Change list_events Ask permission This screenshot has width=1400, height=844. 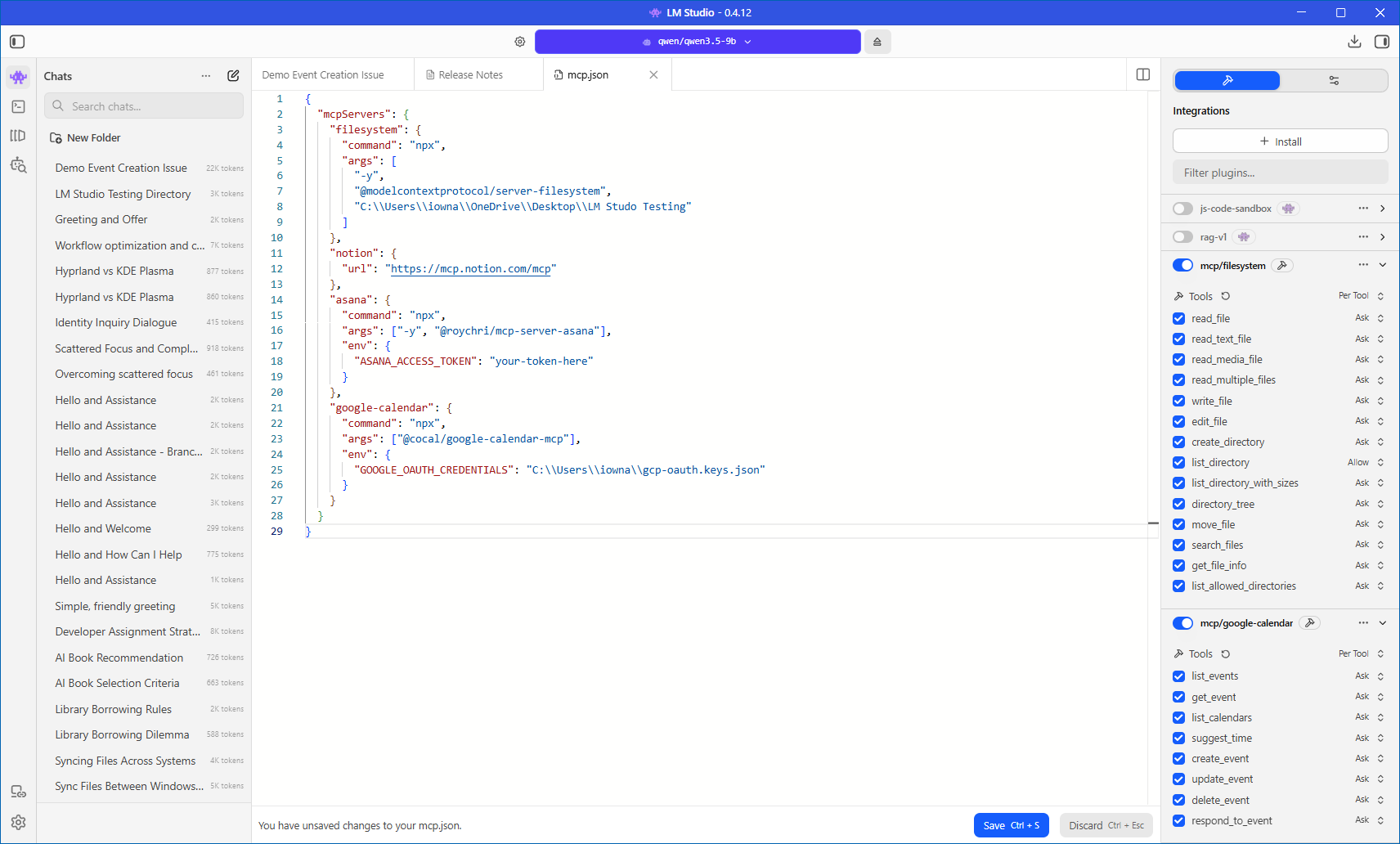click(1369, 676)
